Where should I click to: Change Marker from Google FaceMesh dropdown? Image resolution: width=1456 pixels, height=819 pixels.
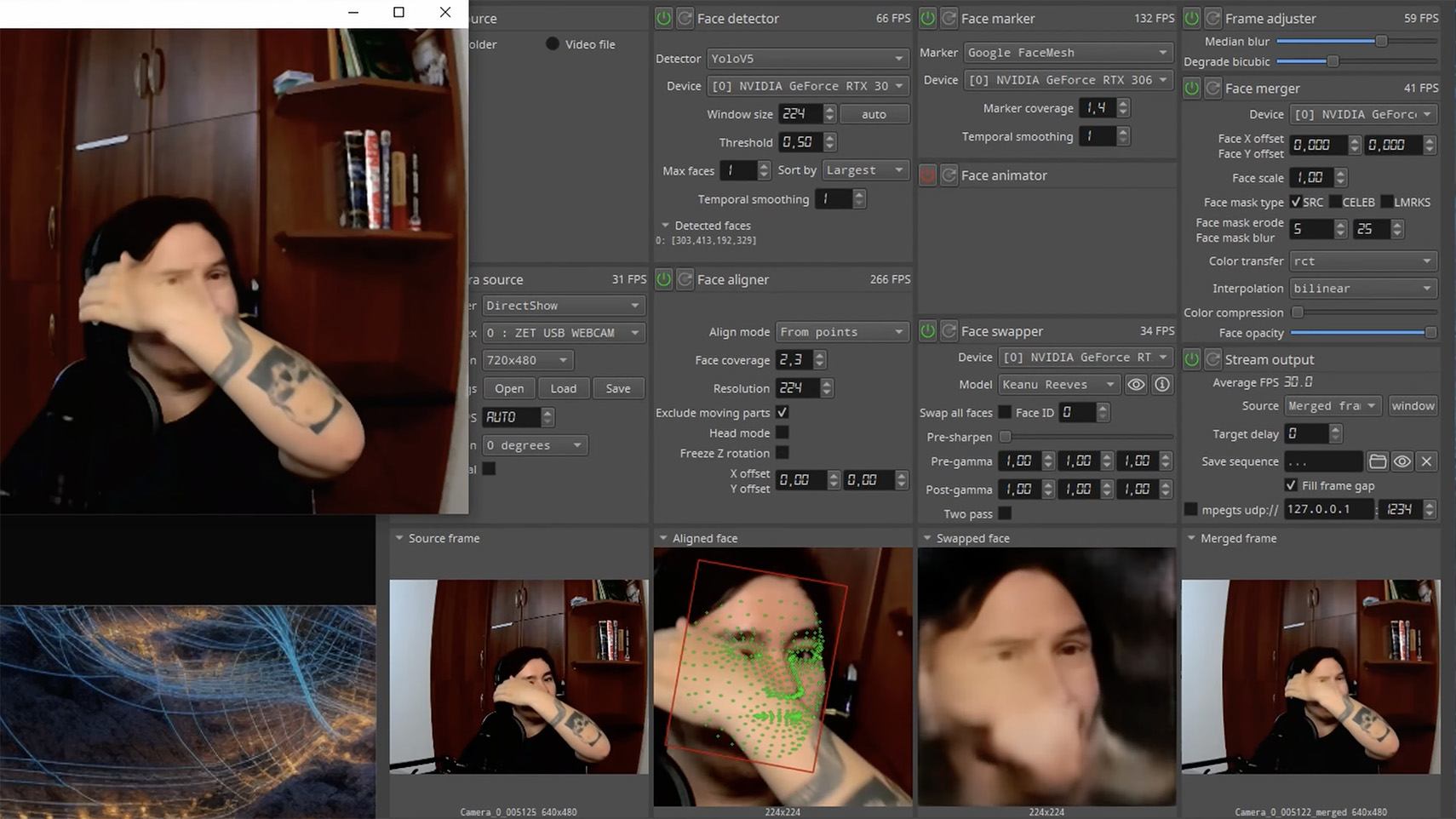tap(1068, 52)
